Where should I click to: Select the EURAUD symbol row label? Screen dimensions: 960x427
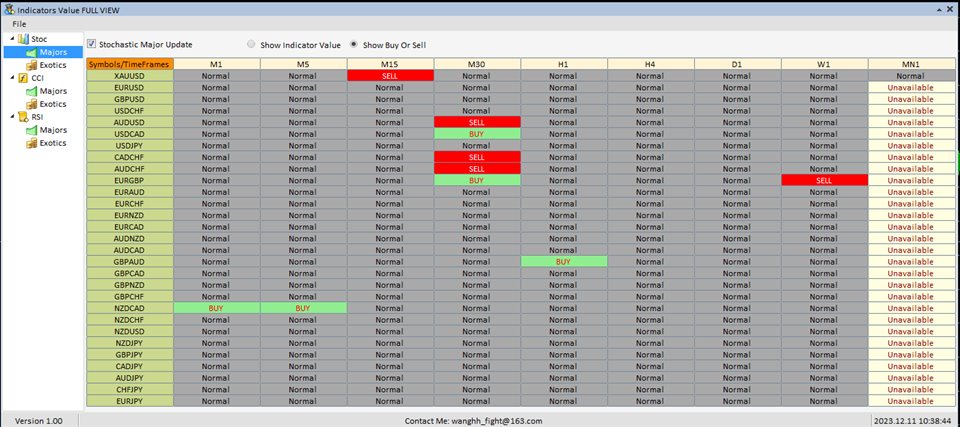coord(130,192)
